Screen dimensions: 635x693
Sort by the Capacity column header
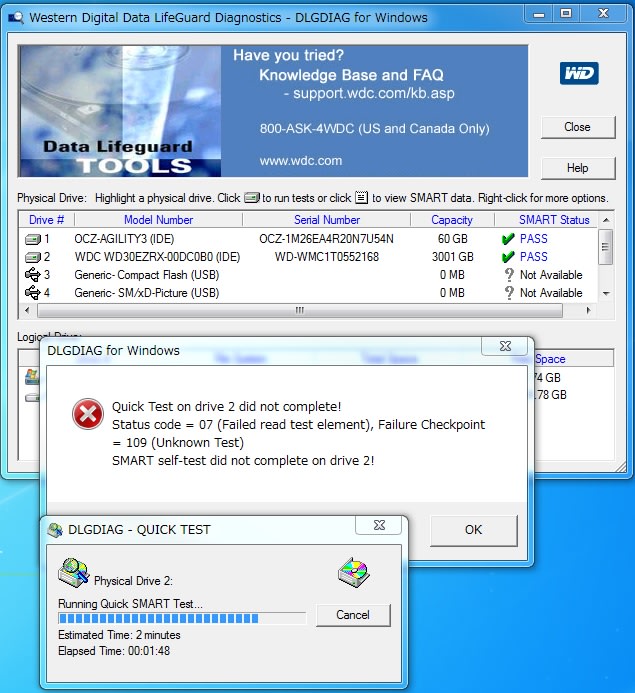(x=452, y=220)
